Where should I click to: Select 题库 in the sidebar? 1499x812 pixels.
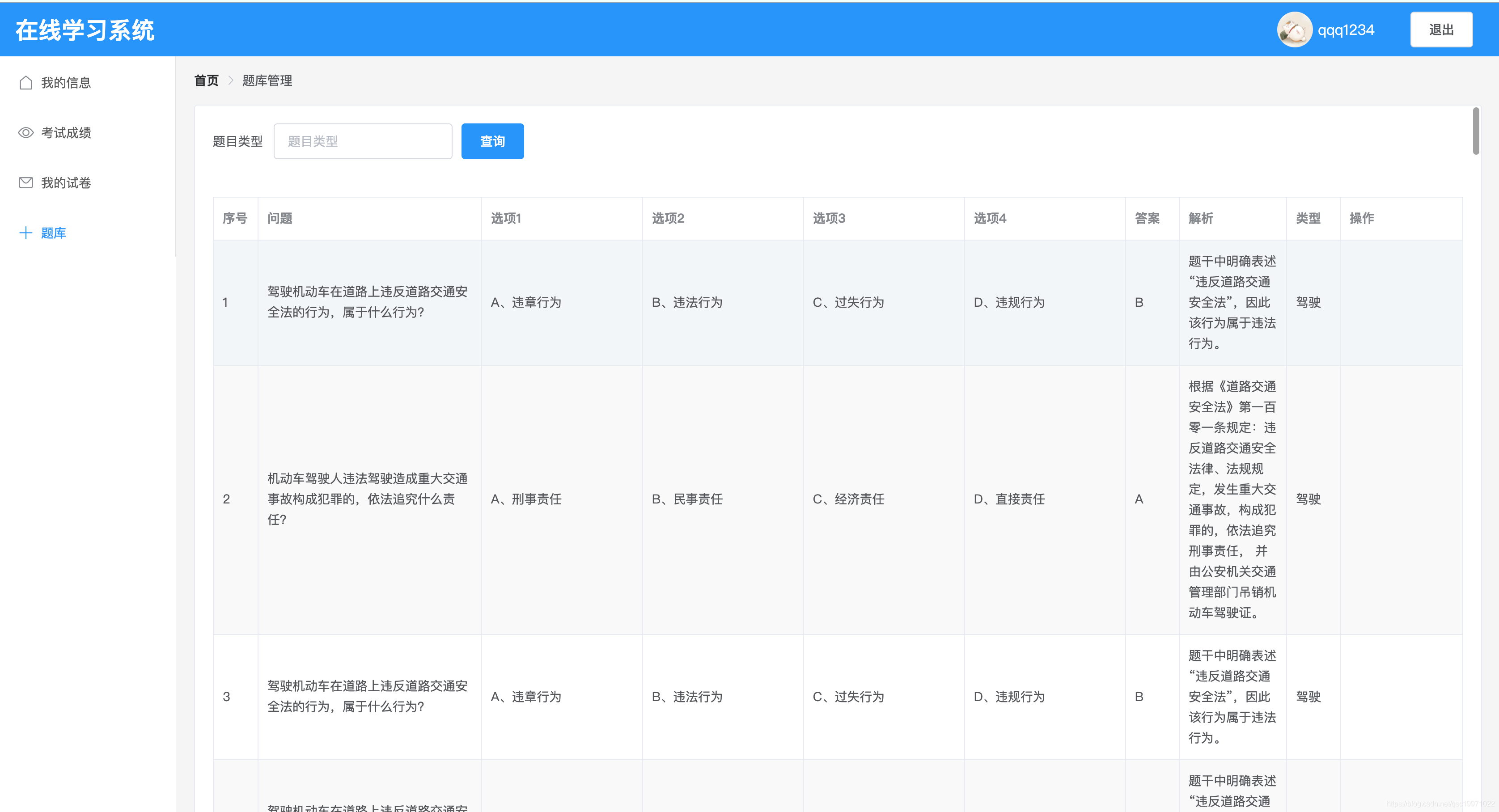pyautogui.click(x=54, y=233)
